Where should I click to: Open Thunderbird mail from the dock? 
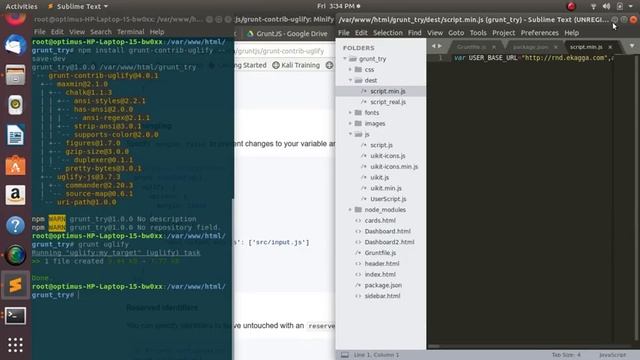[x=15, y=45]
